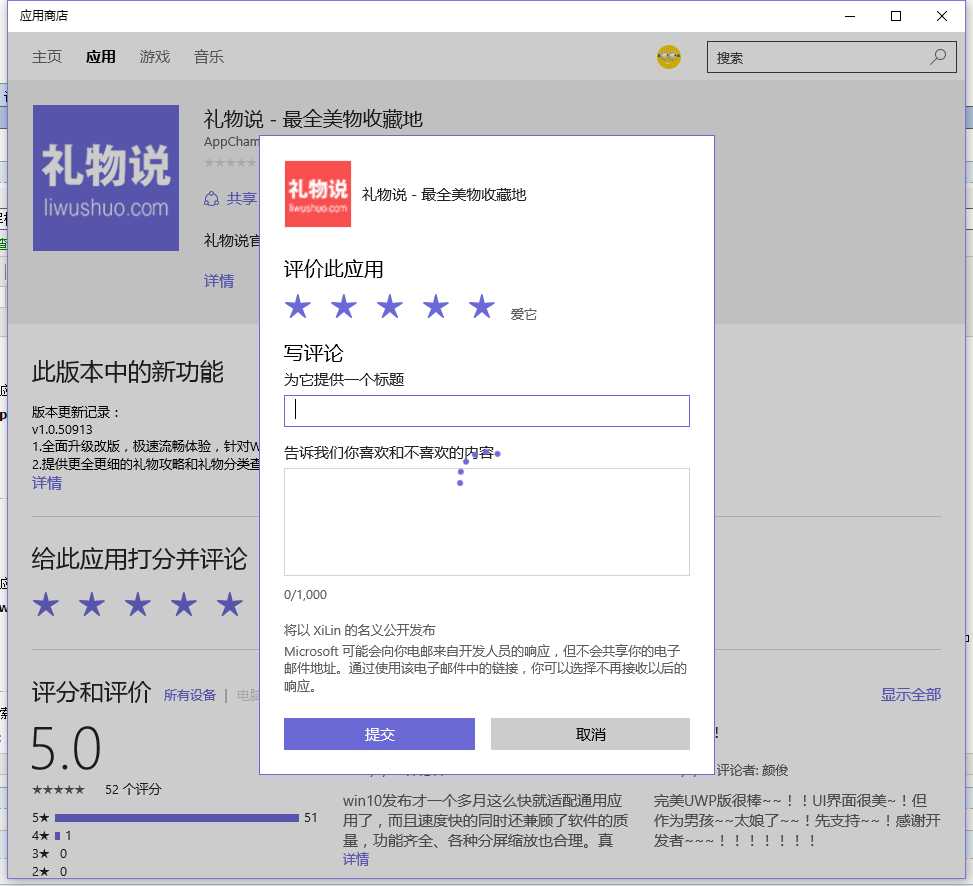Image resolution: width=973 pixels, height=886 pixels.
Task: Click the review content text area
Action: (x=486, y=522)
